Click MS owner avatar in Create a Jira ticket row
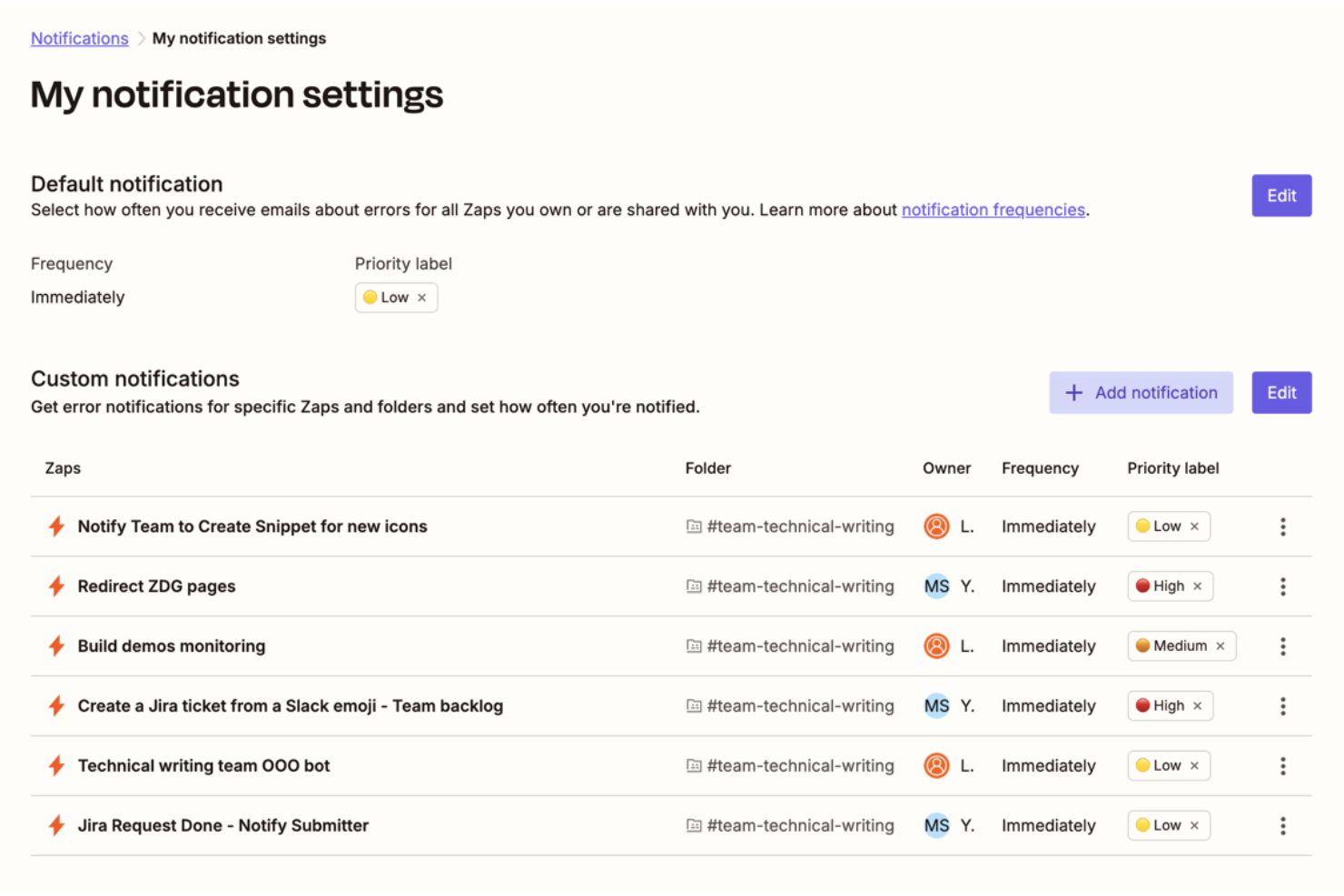The image size is (1344, 896). coord(936,706)
